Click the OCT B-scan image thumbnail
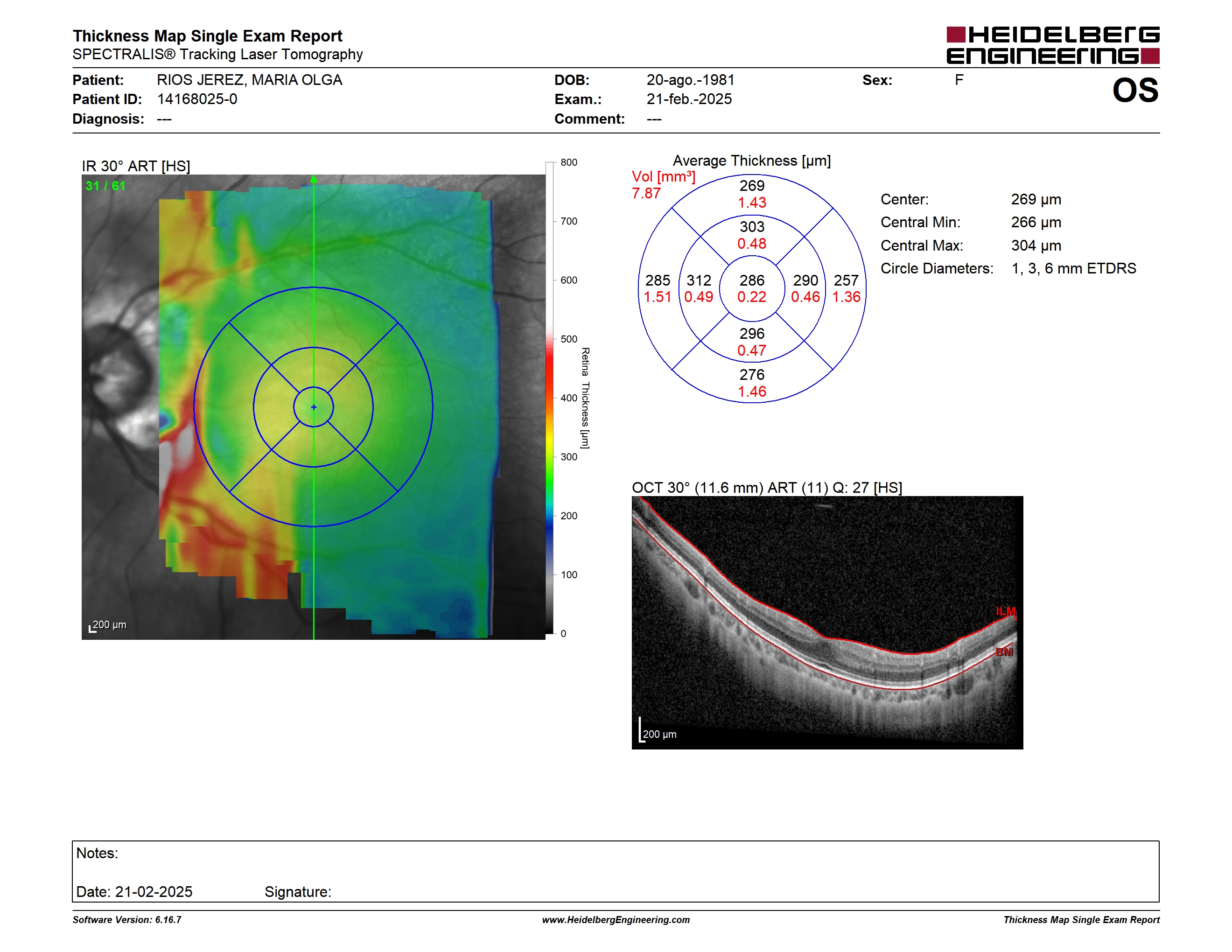This screenshot has width=1232, height=952. pos(827,623)
